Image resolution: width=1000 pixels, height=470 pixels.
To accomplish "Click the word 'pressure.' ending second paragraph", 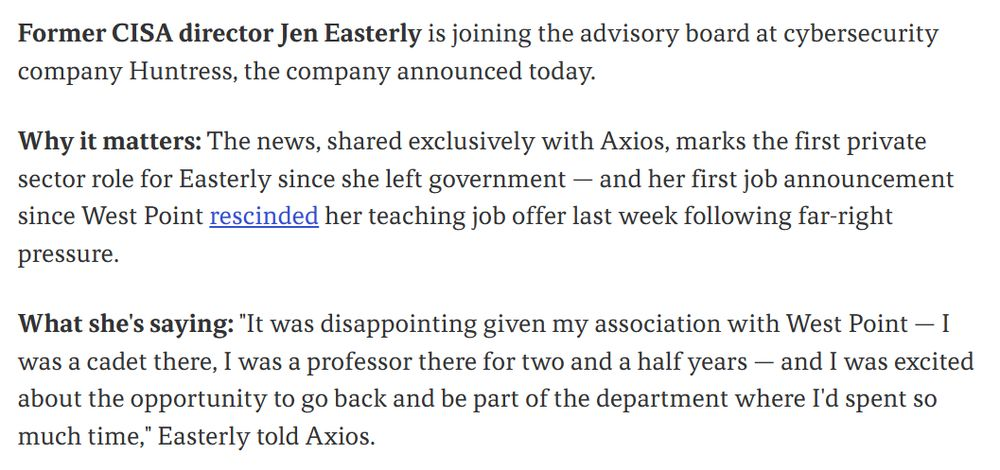I will (x=68, y=255).
